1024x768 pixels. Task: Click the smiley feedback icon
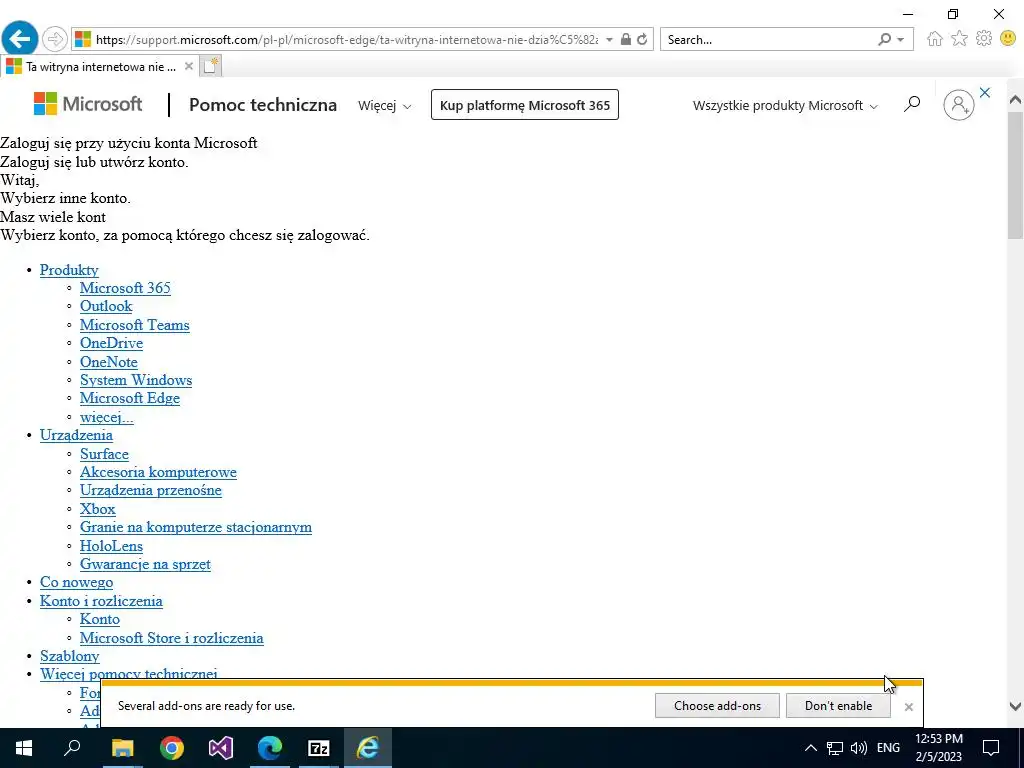(1008, 39)
